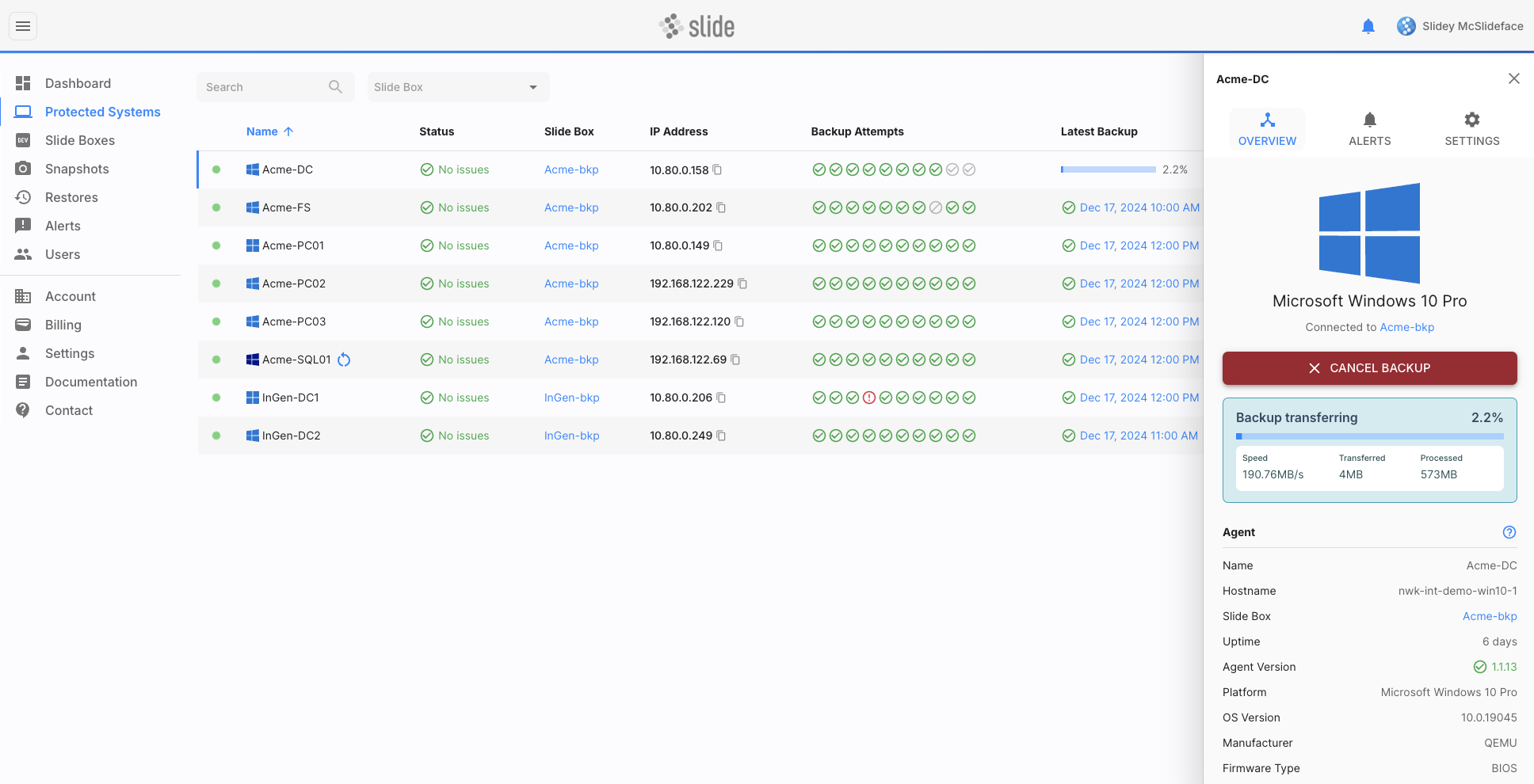The width and height of the screenshot is (1534, 784).
Task: Click the Acme-SQL01 backup-in-progress icon
Action: point(344,360)
